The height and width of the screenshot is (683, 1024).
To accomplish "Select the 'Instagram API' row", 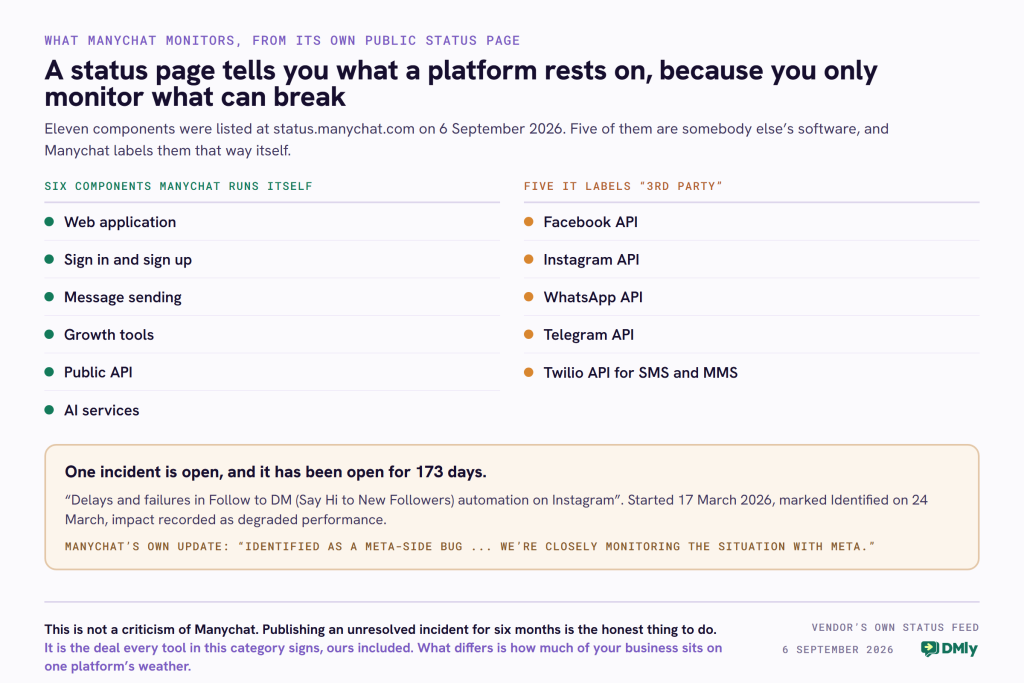I will [x=752, y=260].
